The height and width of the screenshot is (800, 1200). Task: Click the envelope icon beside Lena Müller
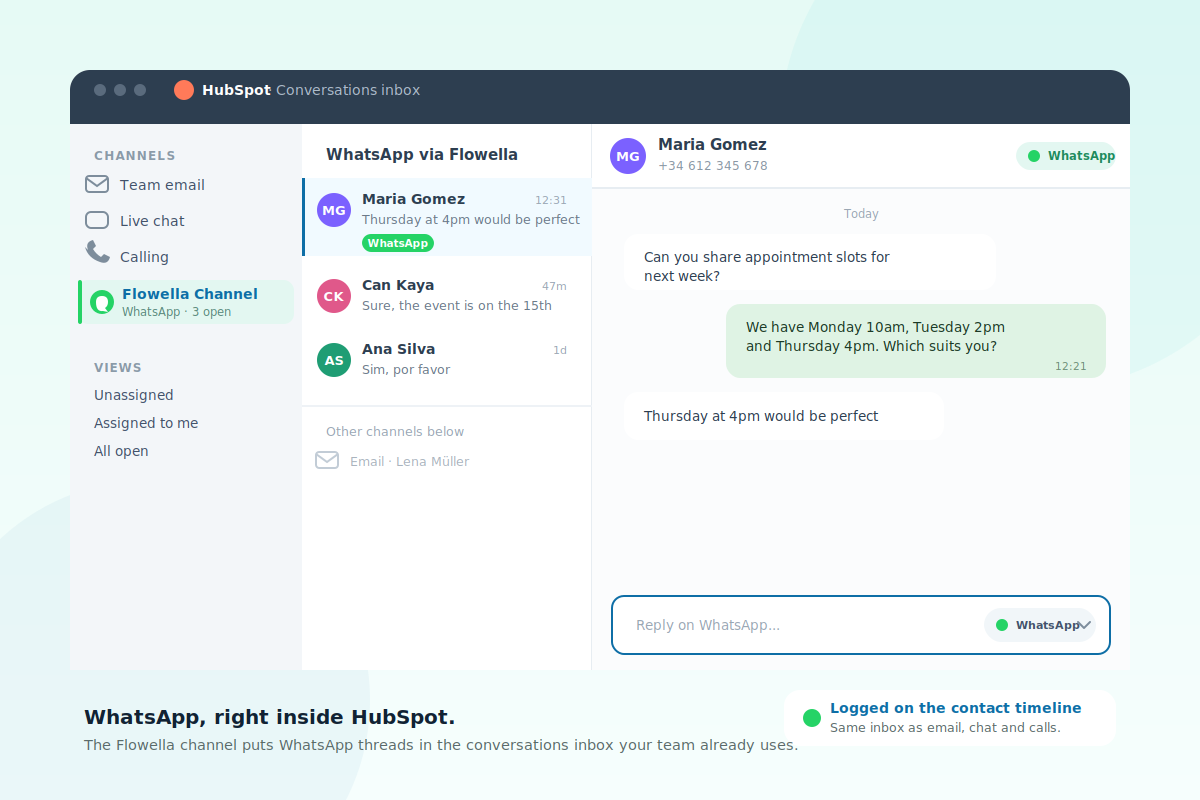coord(327,460)
